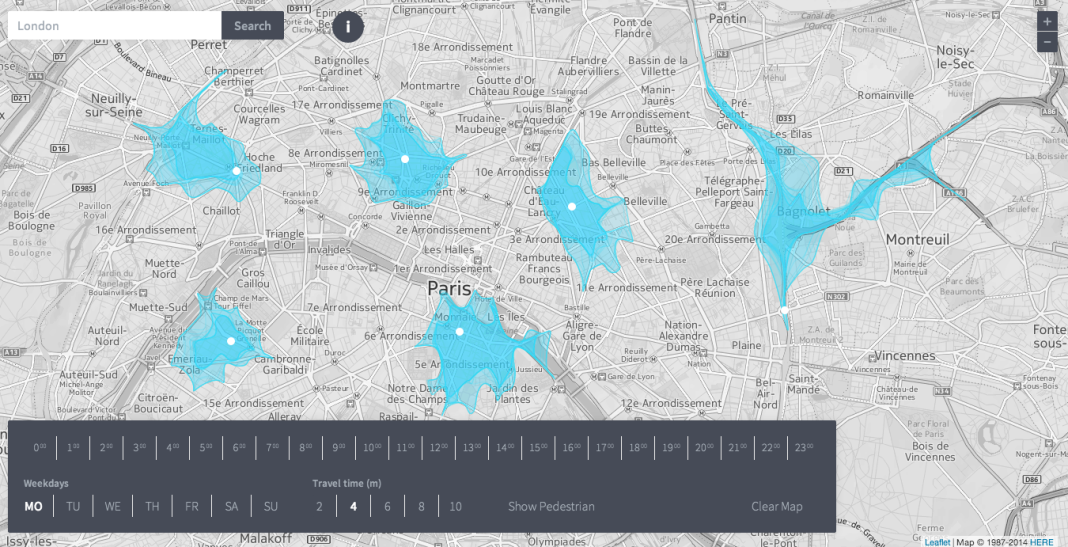The height and width of the screenshot is (547, 1068).
Task: Click the white marker near Clichy-Trinité
Action: pyautogui.click(x=405, y=159)
